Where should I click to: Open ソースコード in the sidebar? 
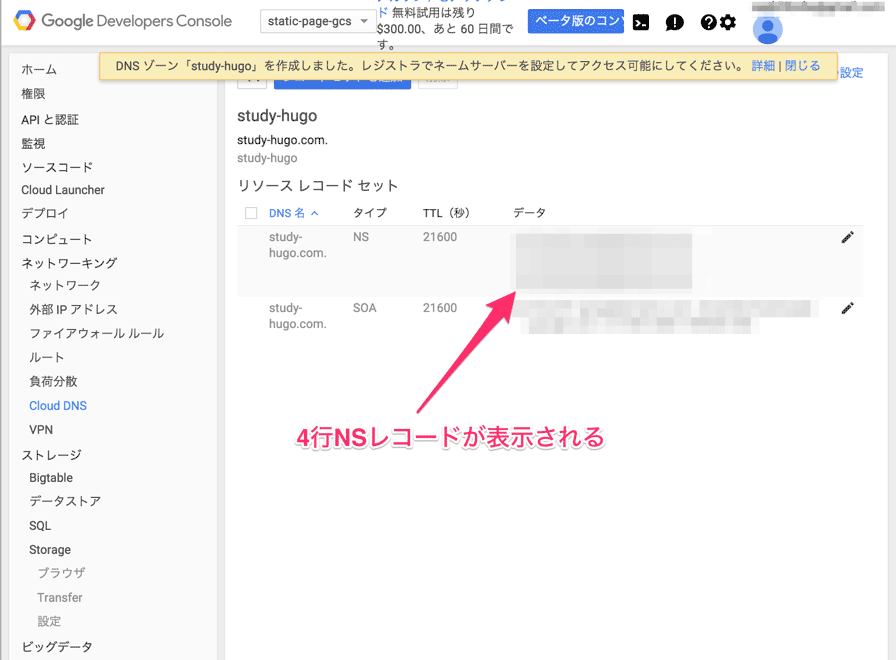[x=57, y=167]
